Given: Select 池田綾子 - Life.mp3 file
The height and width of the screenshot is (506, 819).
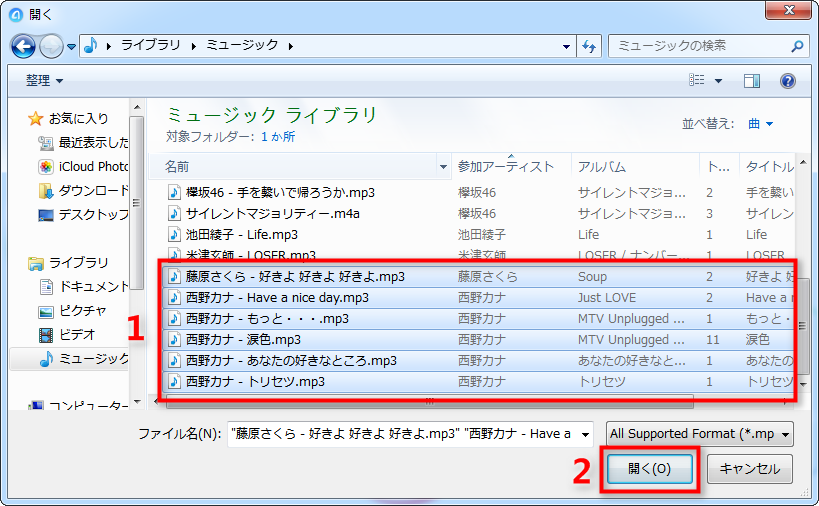Looking at the screenshot, I should point(242,234).
